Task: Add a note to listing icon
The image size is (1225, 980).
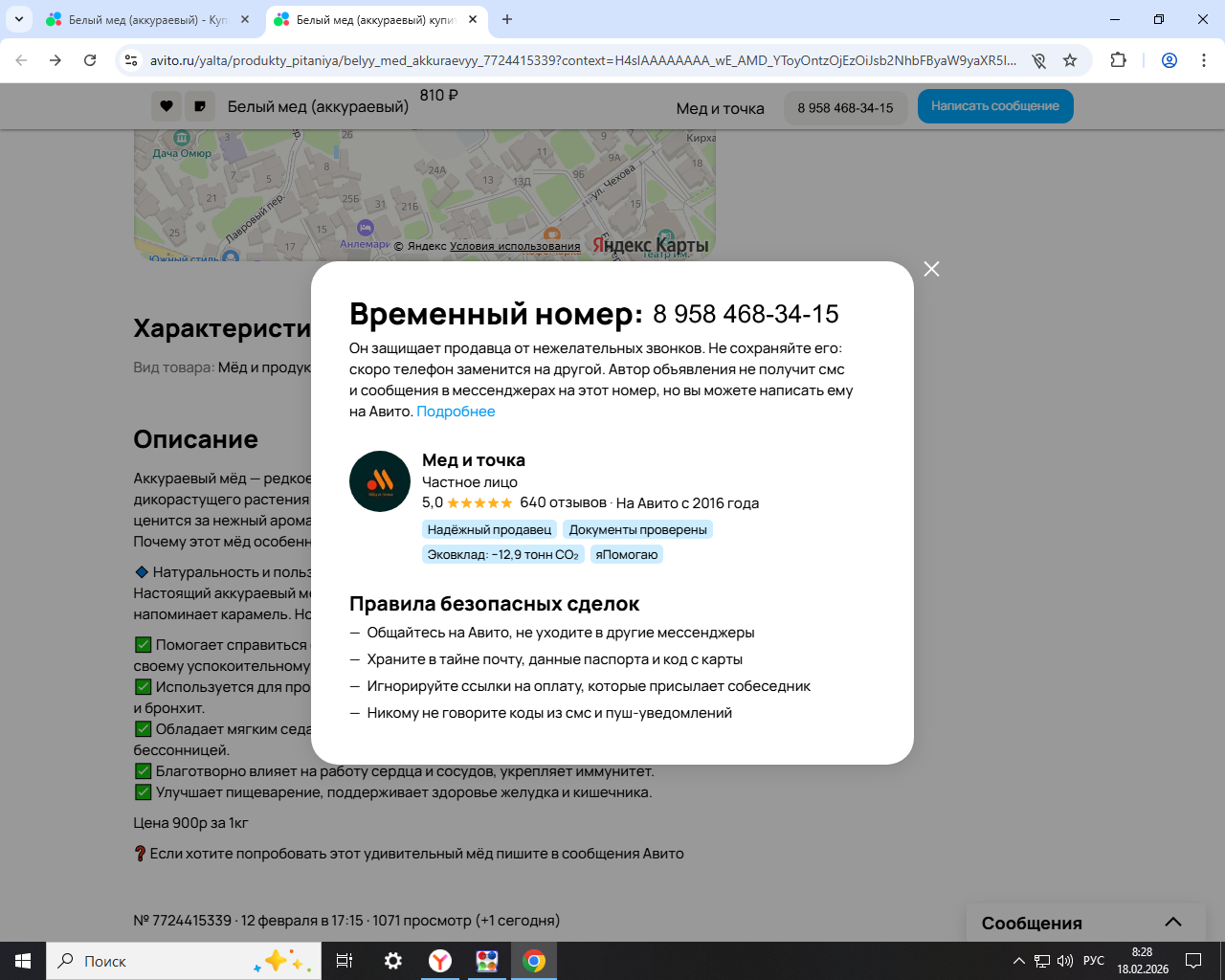Action: click(200, 106)
